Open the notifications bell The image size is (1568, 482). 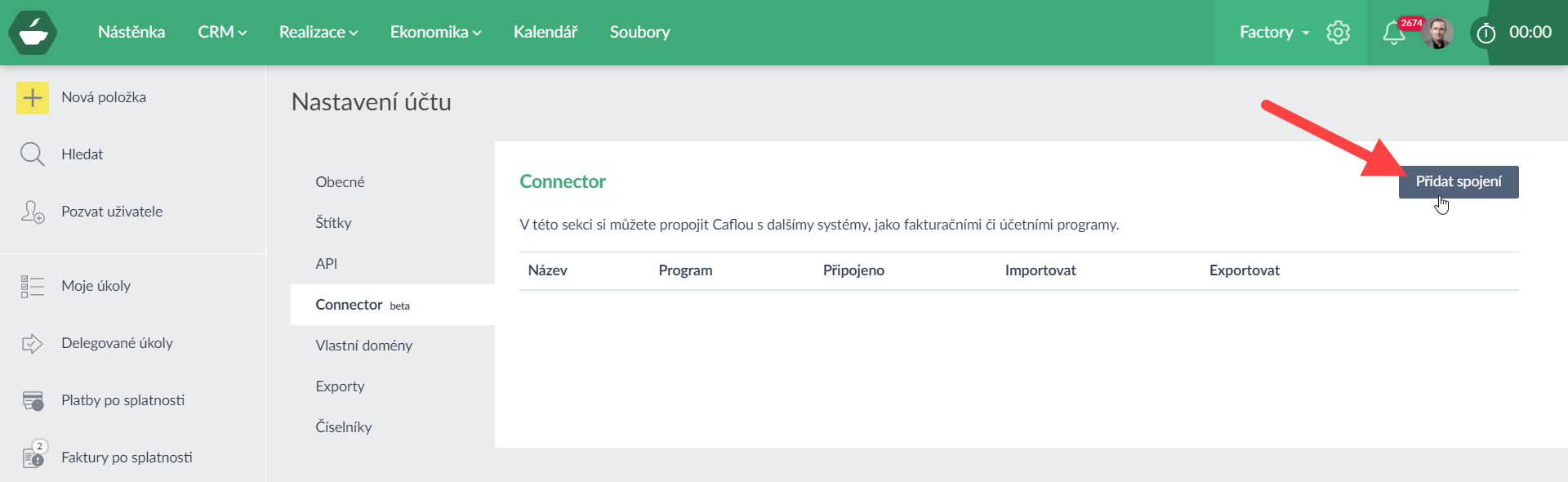pos(1393,33)
